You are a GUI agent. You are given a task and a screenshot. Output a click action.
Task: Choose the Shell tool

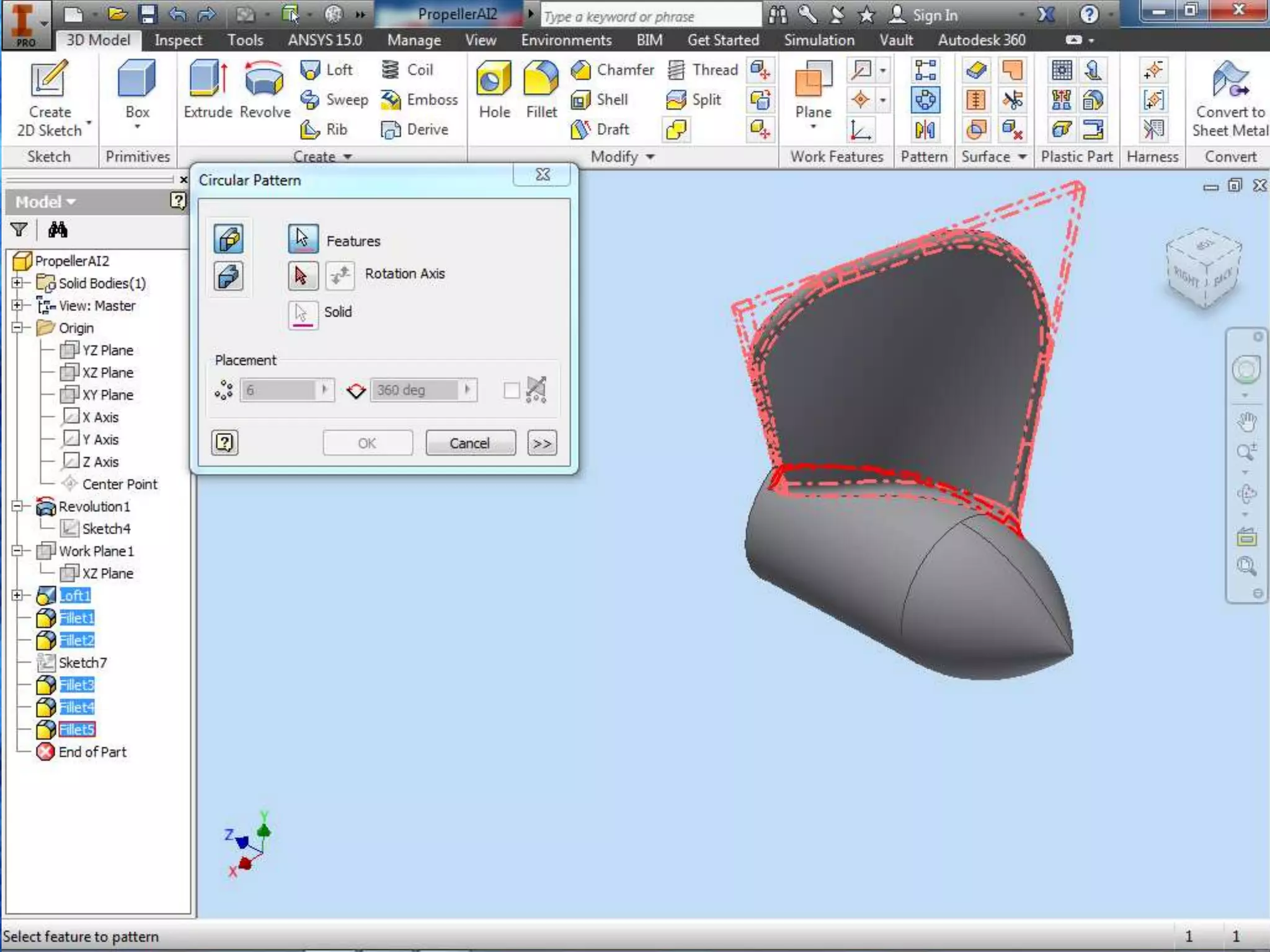pos(600,100)
